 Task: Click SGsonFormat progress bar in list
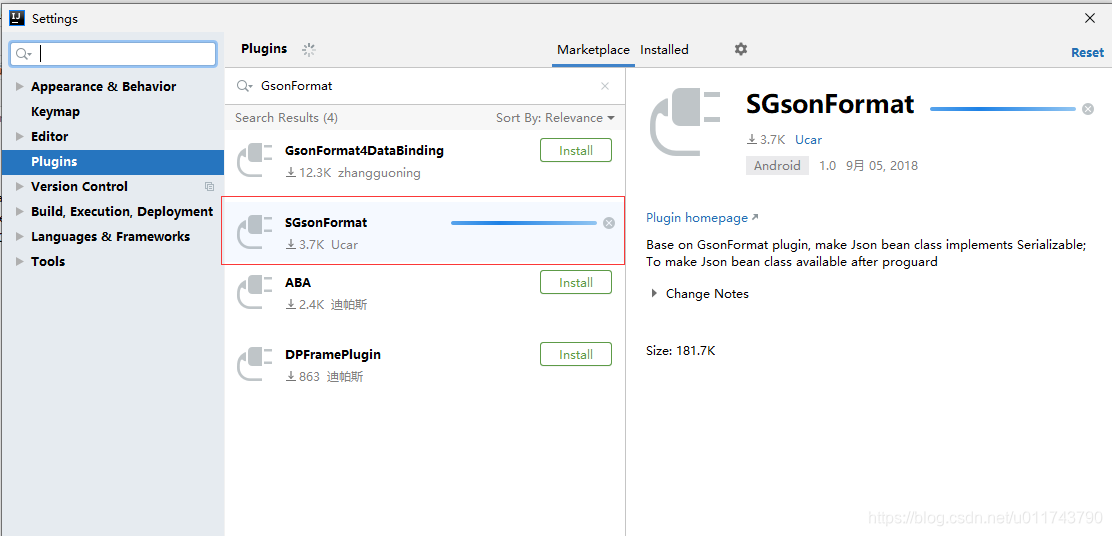524,223
